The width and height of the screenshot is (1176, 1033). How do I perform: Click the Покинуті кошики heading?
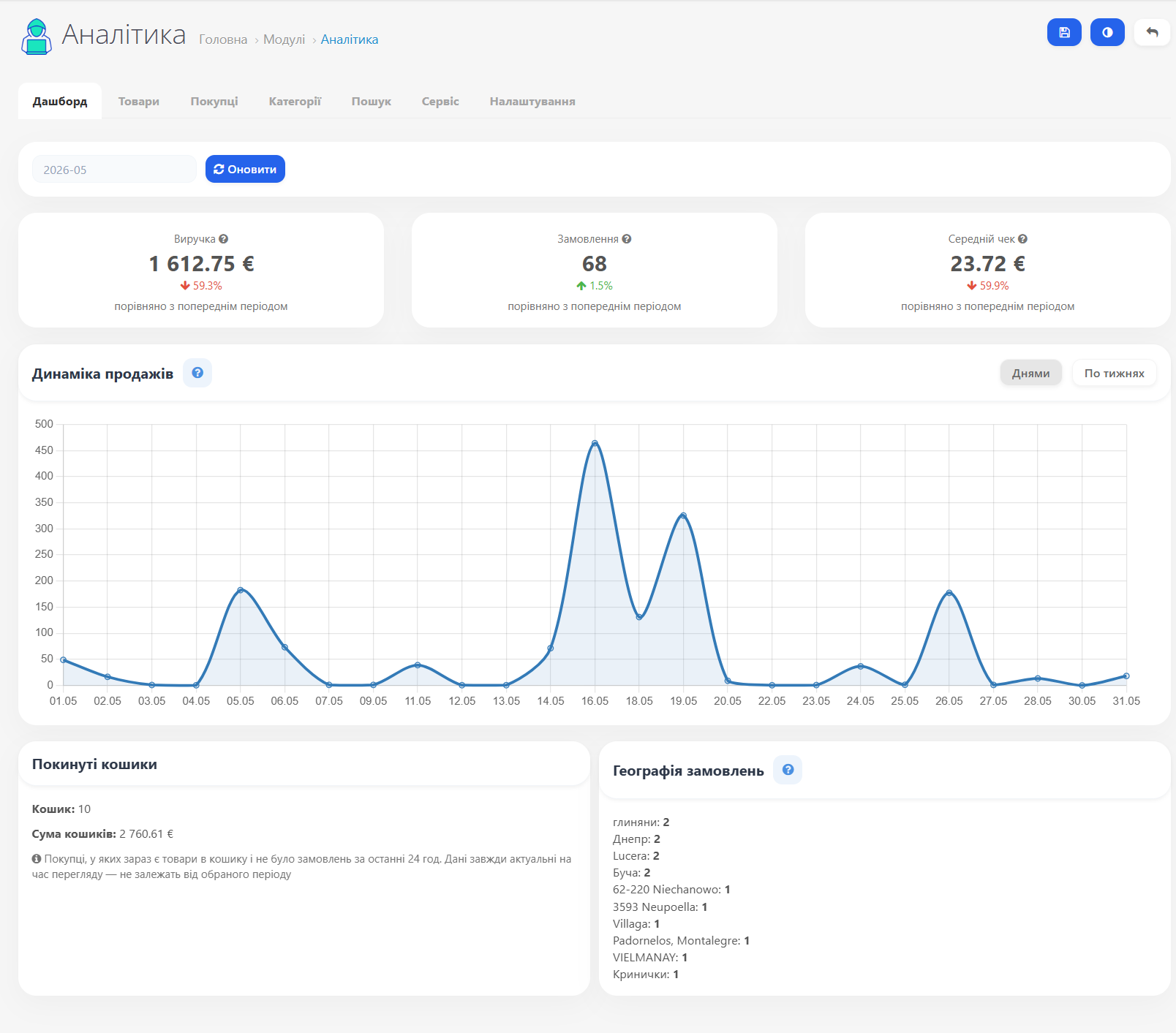tap(94, 764)
